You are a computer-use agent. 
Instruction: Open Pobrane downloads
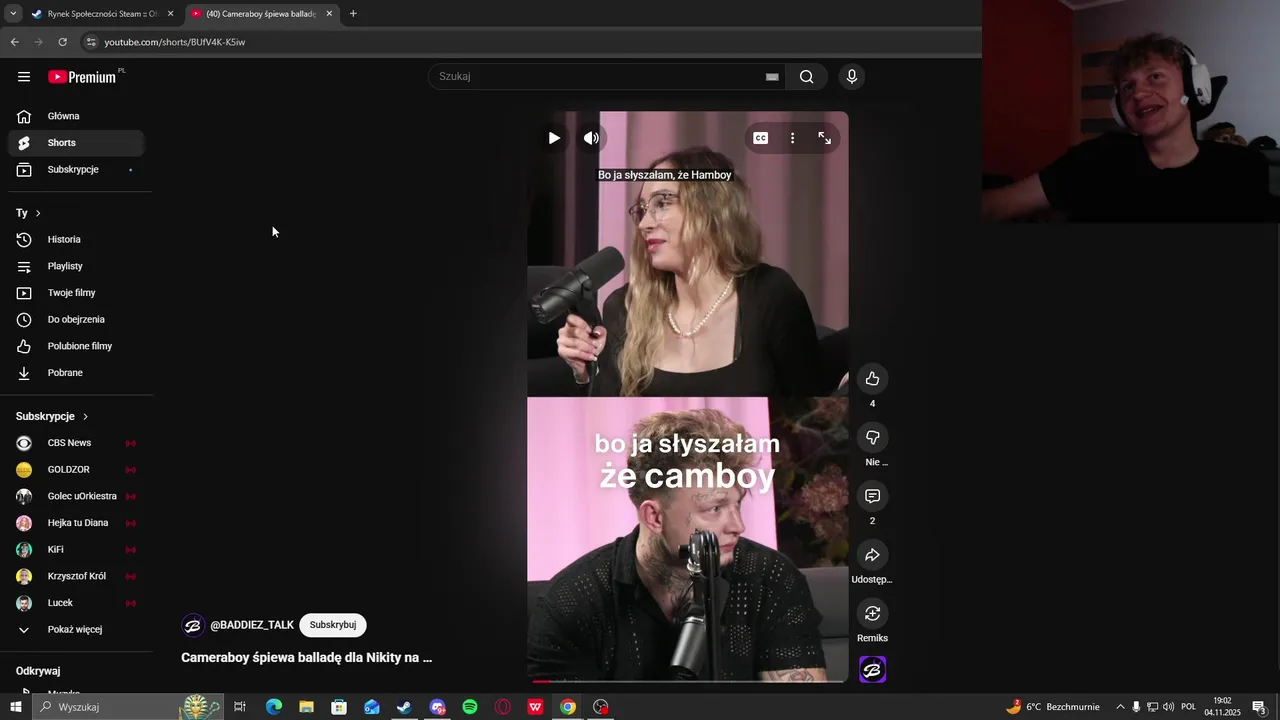(76, 373)
